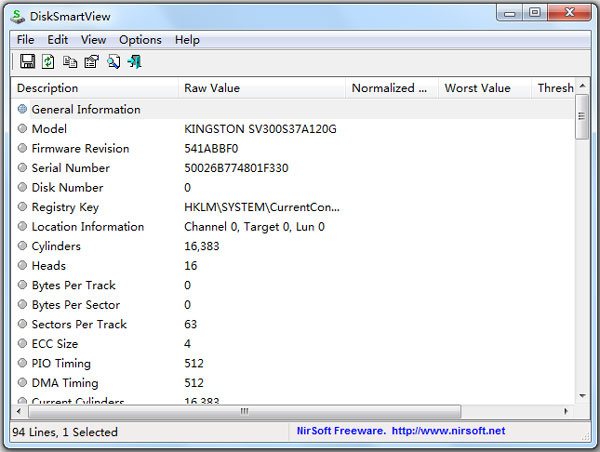Click the bullet icon beside Location Information
This screenshot has width=600, height=452.
click(22, 226)
